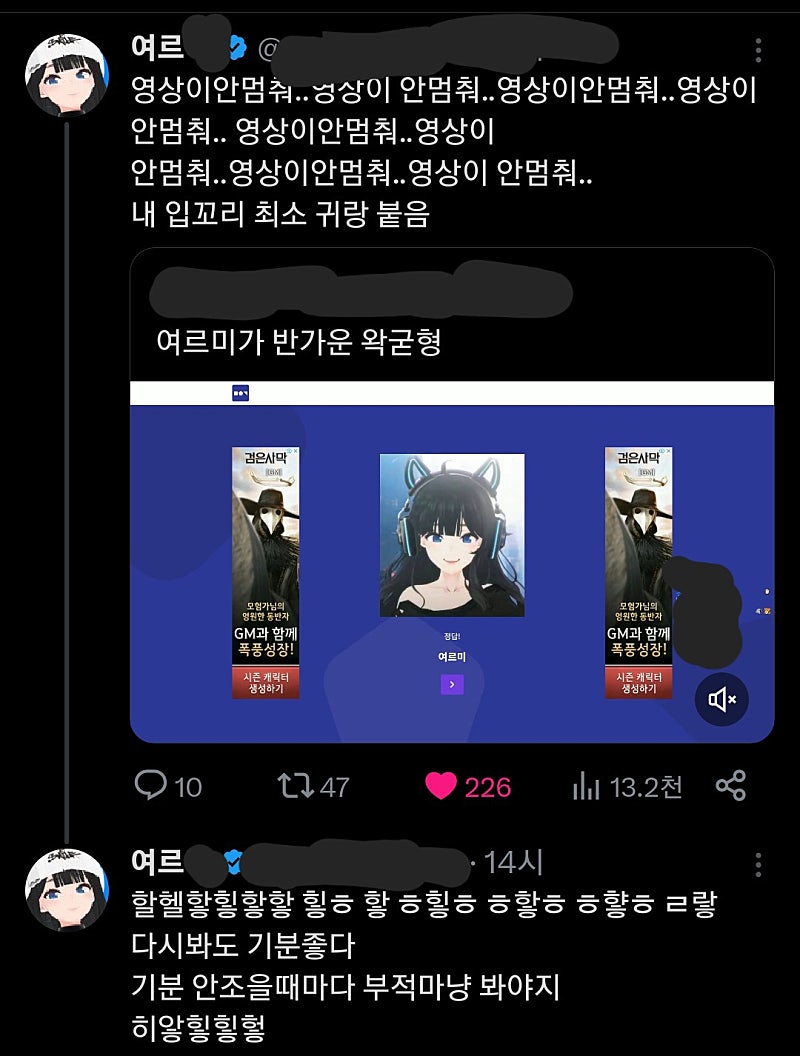
Task: Click the verified badge on the reply tweet
Action: pos(233,861)
